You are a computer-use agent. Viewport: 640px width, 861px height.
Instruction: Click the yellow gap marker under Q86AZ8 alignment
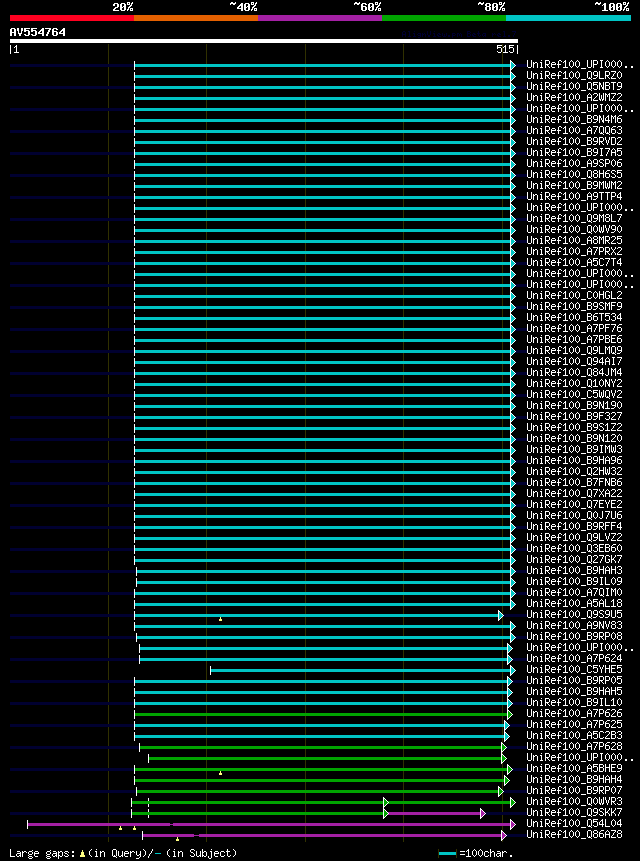177,839
